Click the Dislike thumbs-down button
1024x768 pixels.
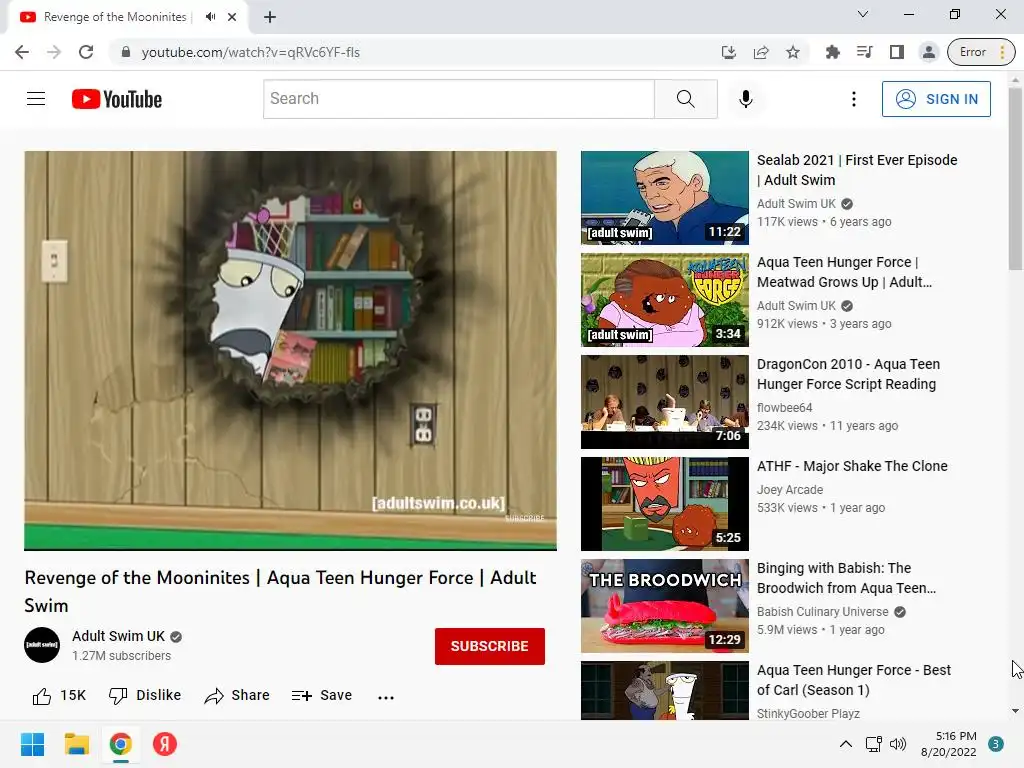(x=145, y=696)
